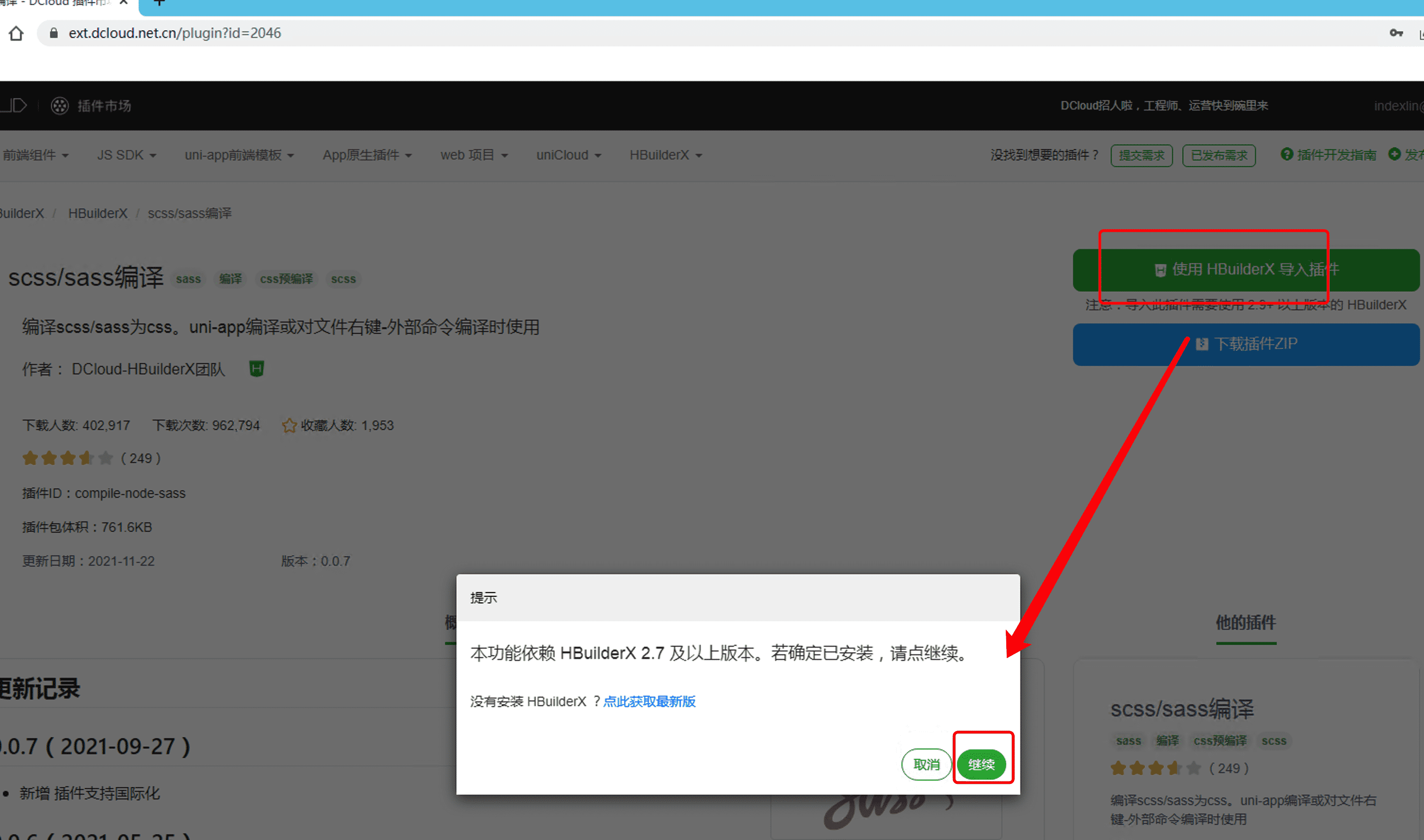
Task: Expand the JS SDK dropdown menu
Action: (126, 155)
